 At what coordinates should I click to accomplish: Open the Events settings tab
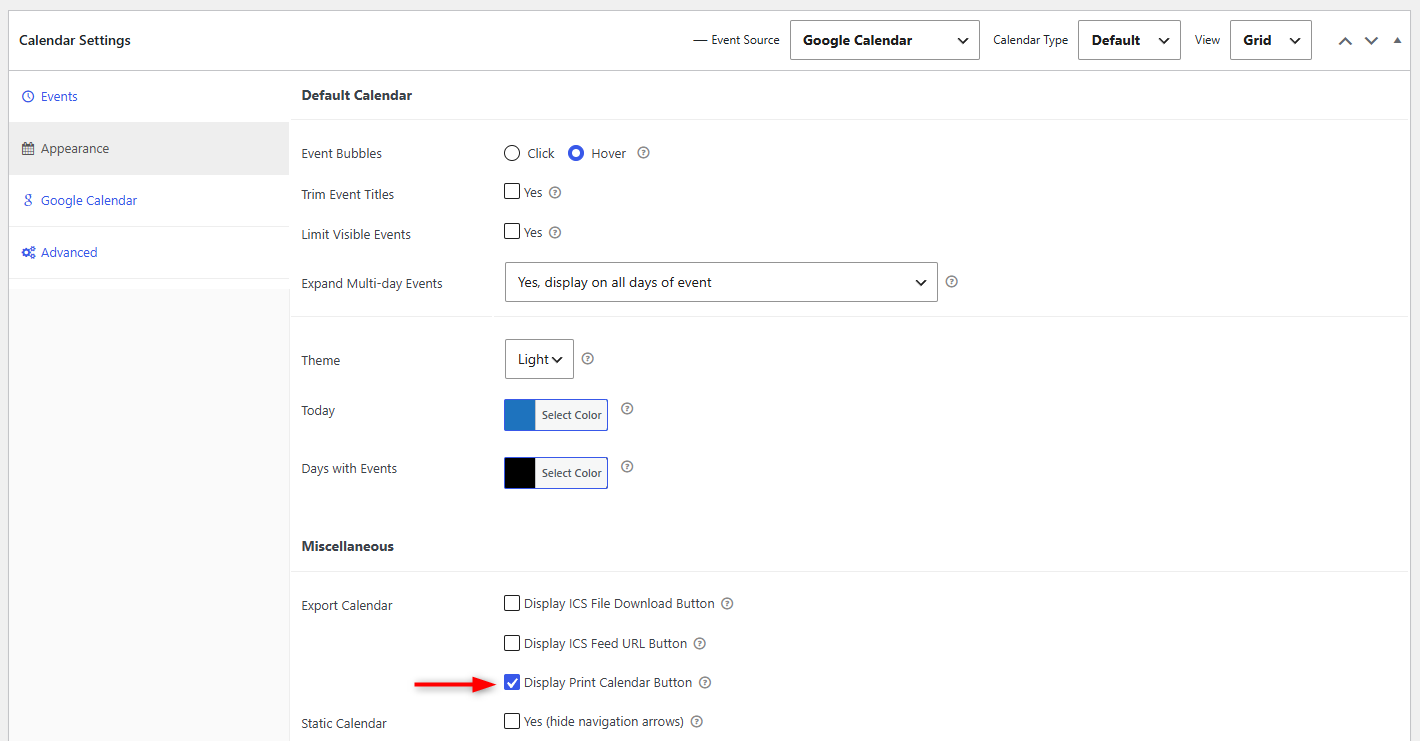[149, 97]
